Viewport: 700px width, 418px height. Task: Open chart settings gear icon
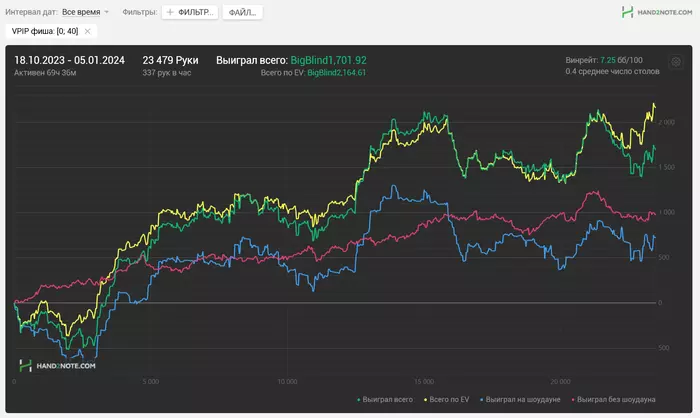[x=676, y=62]
